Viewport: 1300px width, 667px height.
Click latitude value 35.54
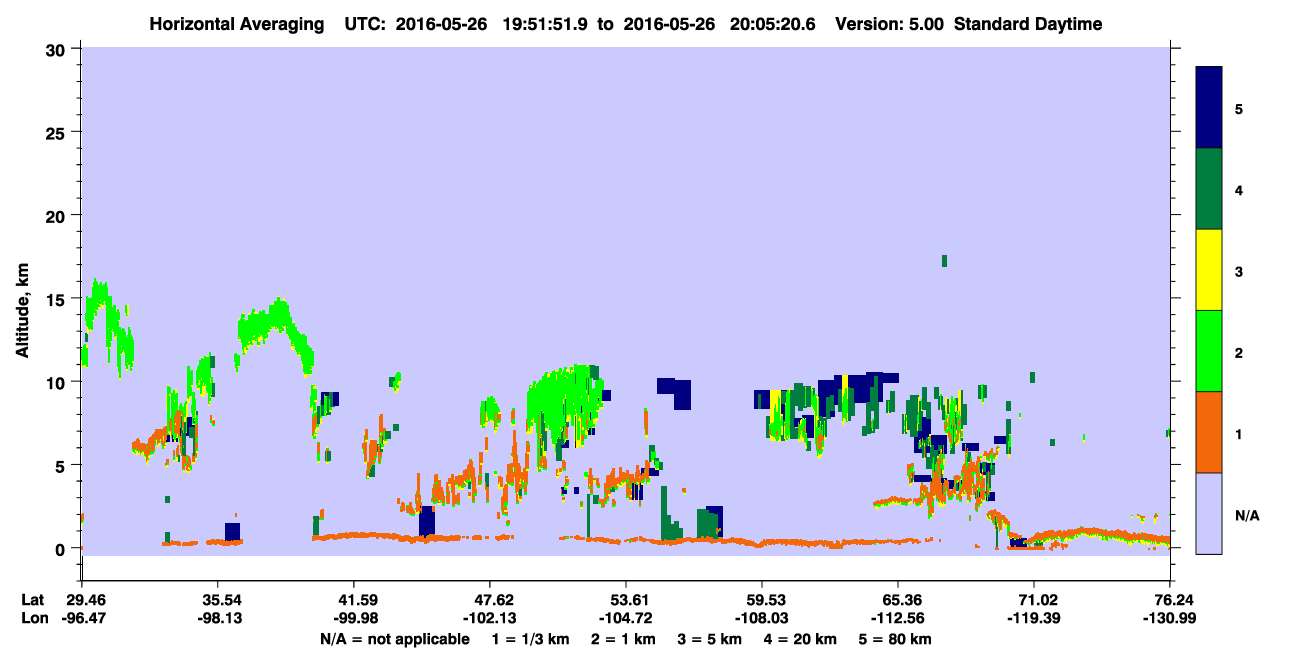(218, 600)
